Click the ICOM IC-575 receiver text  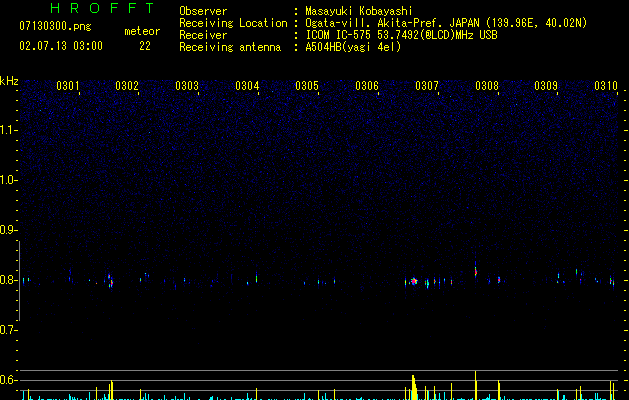(401, 35)
